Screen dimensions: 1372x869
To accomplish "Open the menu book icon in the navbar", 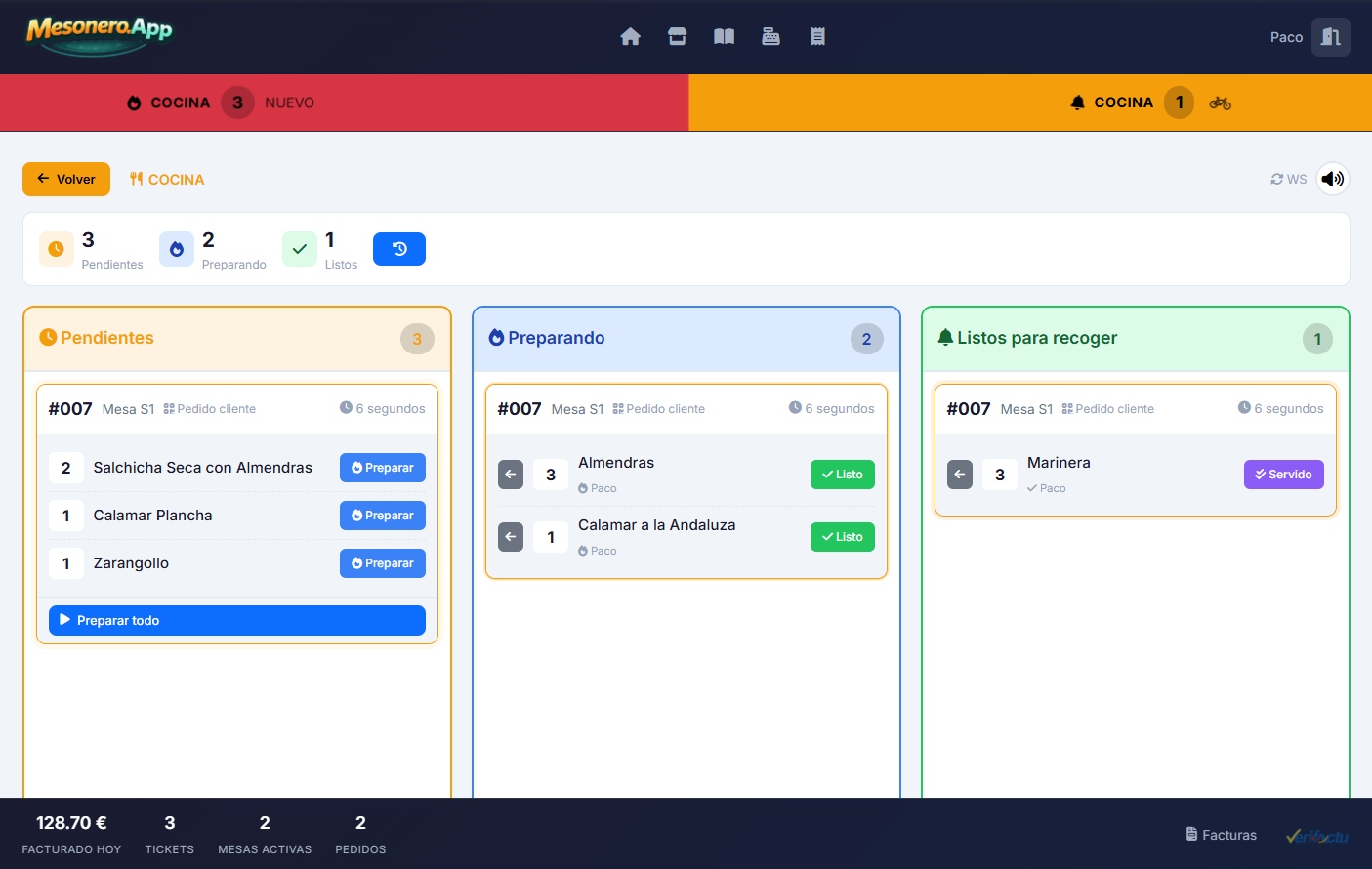I will pos(724,36).
